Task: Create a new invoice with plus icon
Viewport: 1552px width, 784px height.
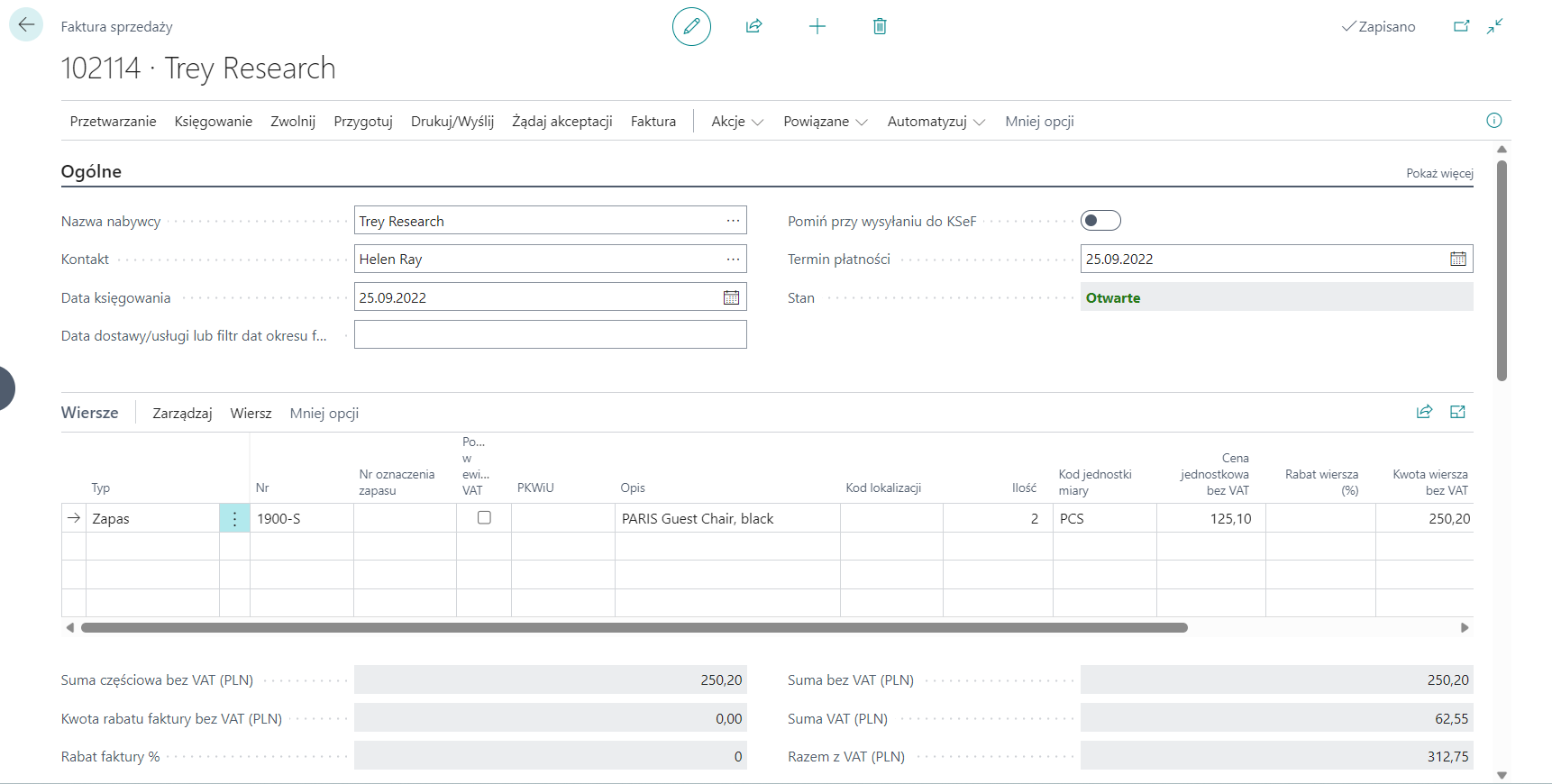Action: [817, 26]
